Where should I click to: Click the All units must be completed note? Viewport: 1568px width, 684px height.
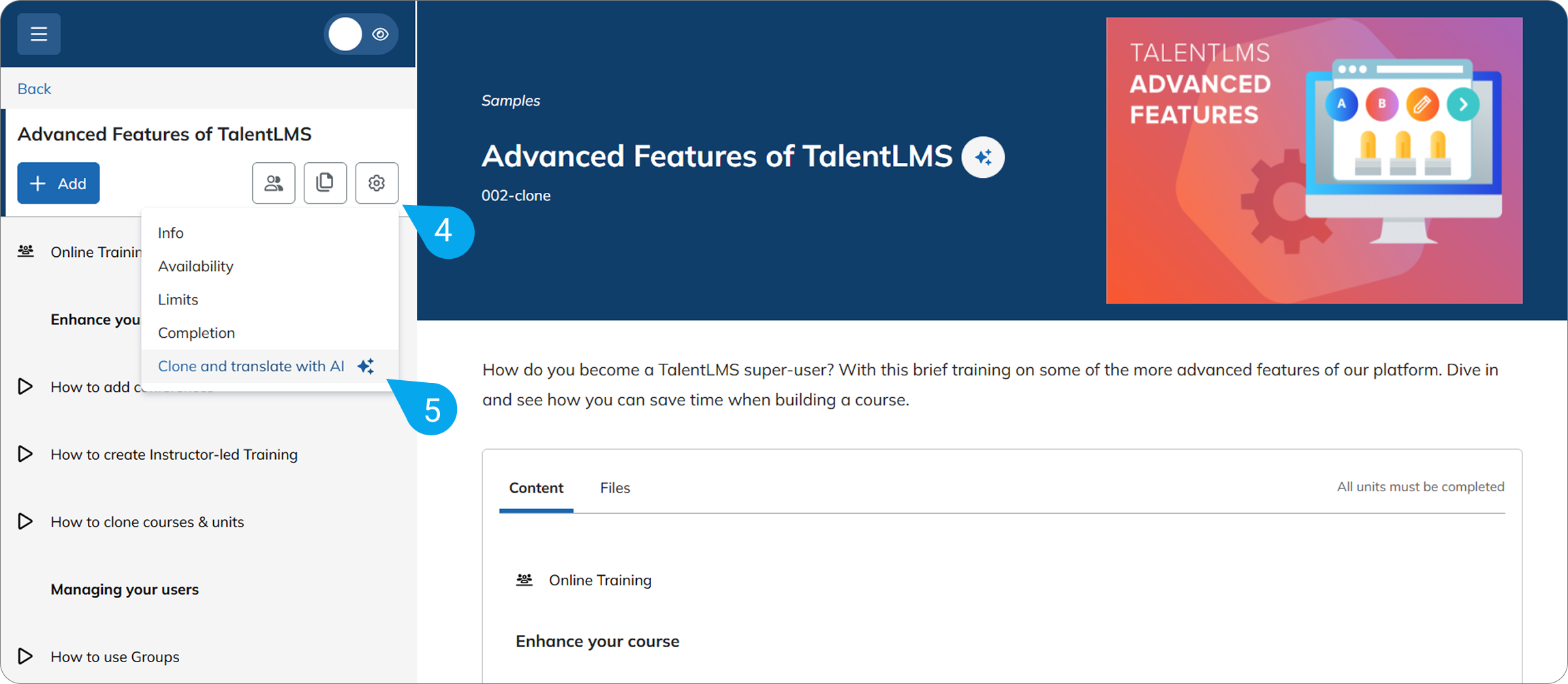pos(1420,487)
